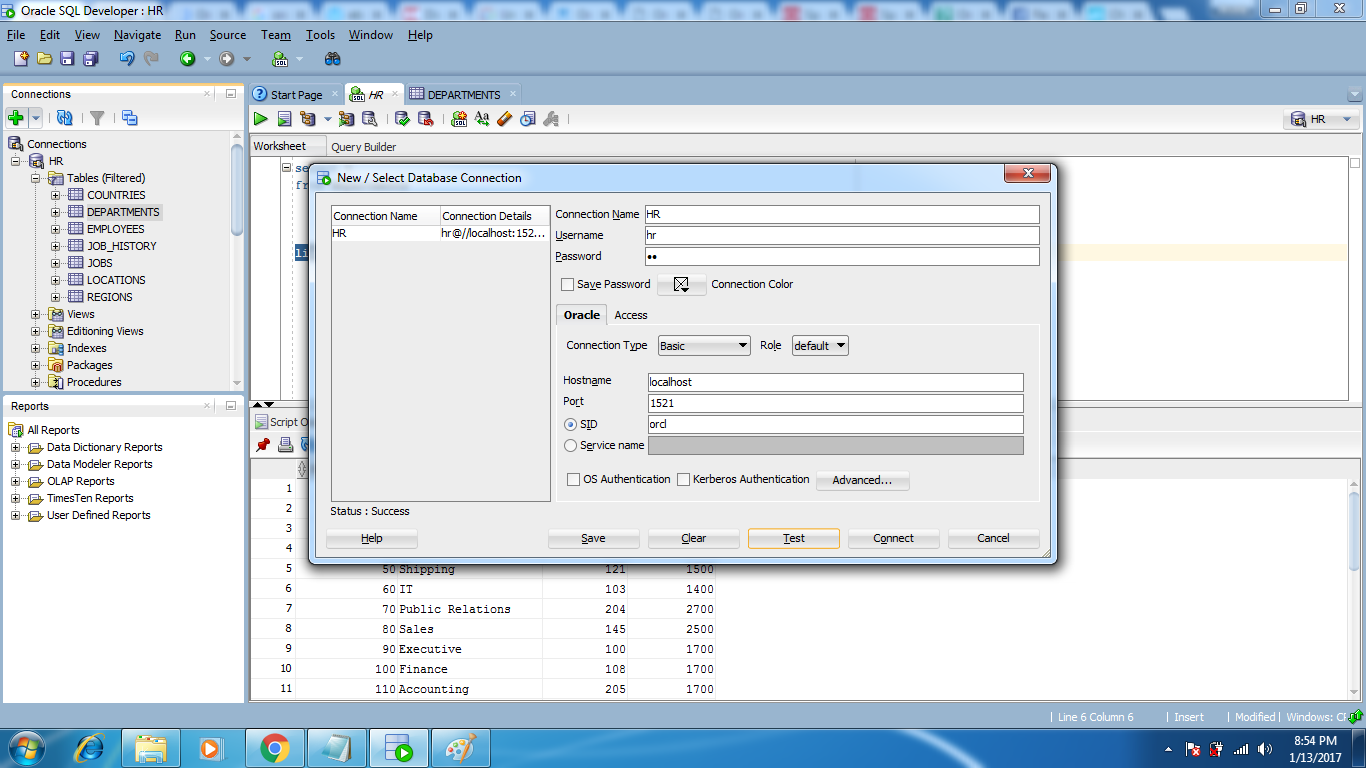Switch to the Access tab

(630, 315)
